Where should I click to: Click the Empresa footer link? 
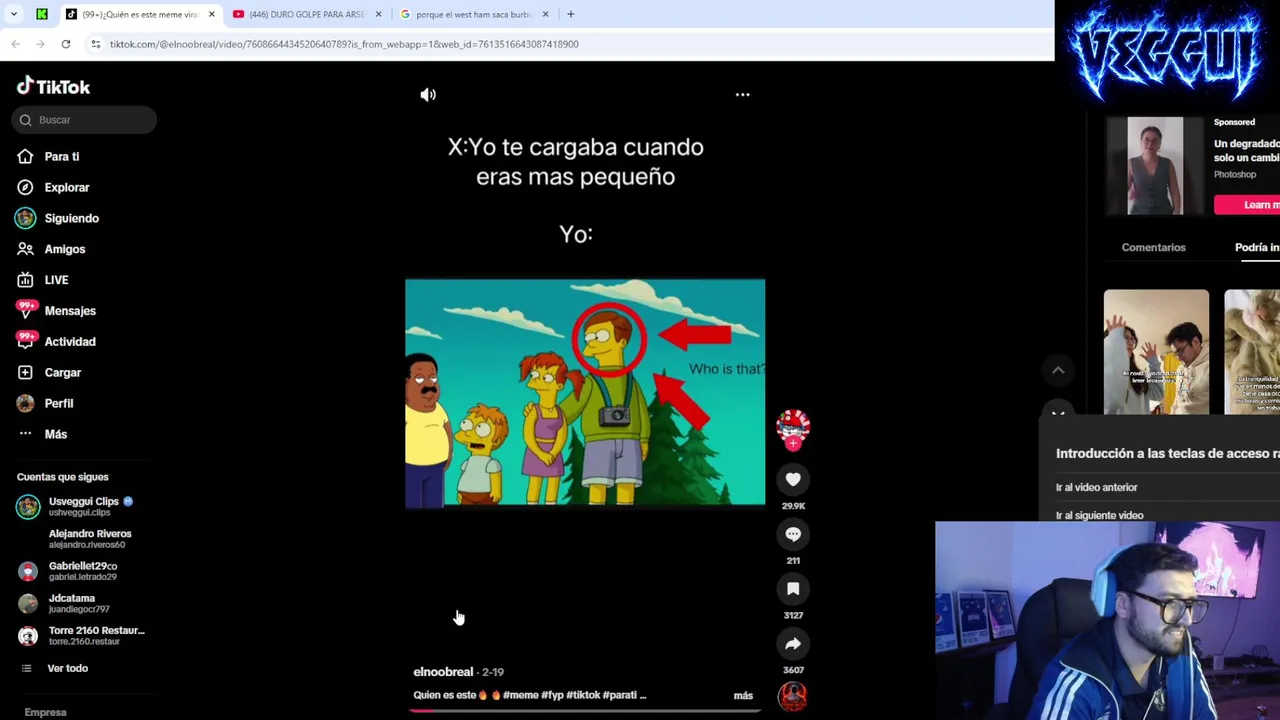click(45, 712)
